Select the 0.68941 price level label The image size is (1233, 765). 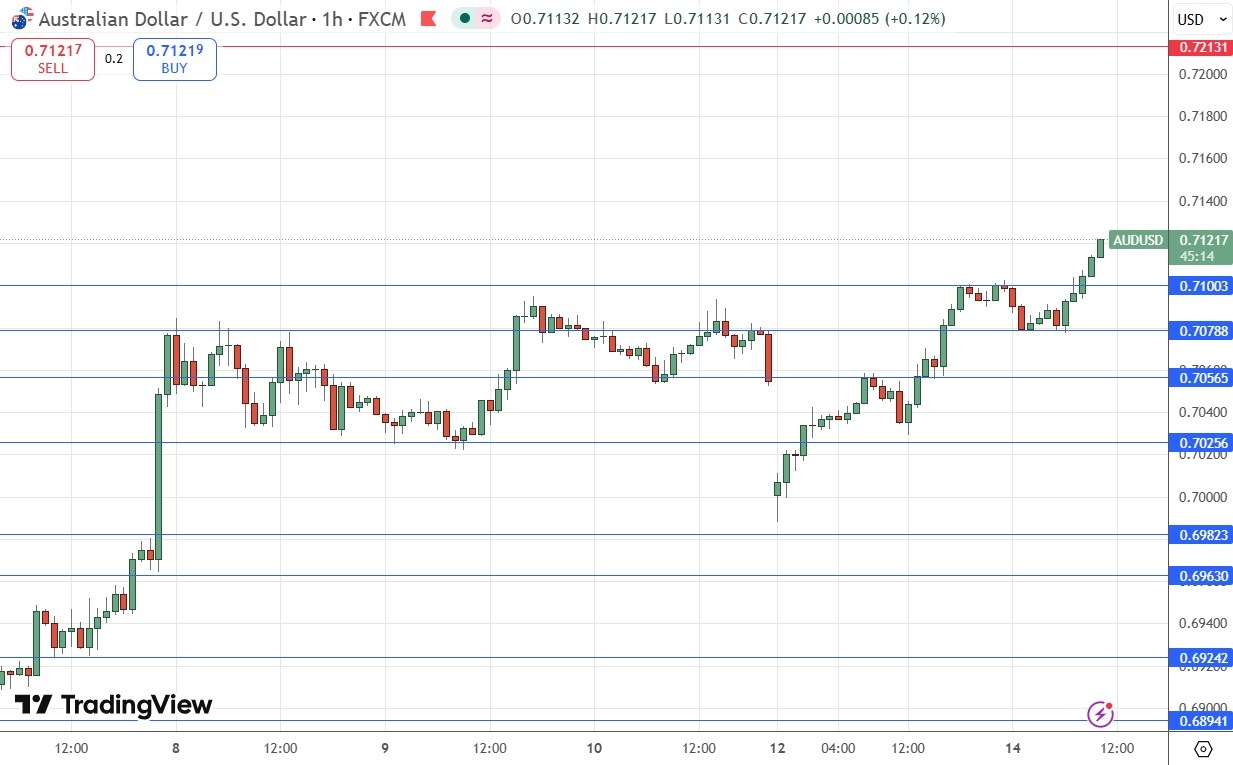coord(1202,720)
